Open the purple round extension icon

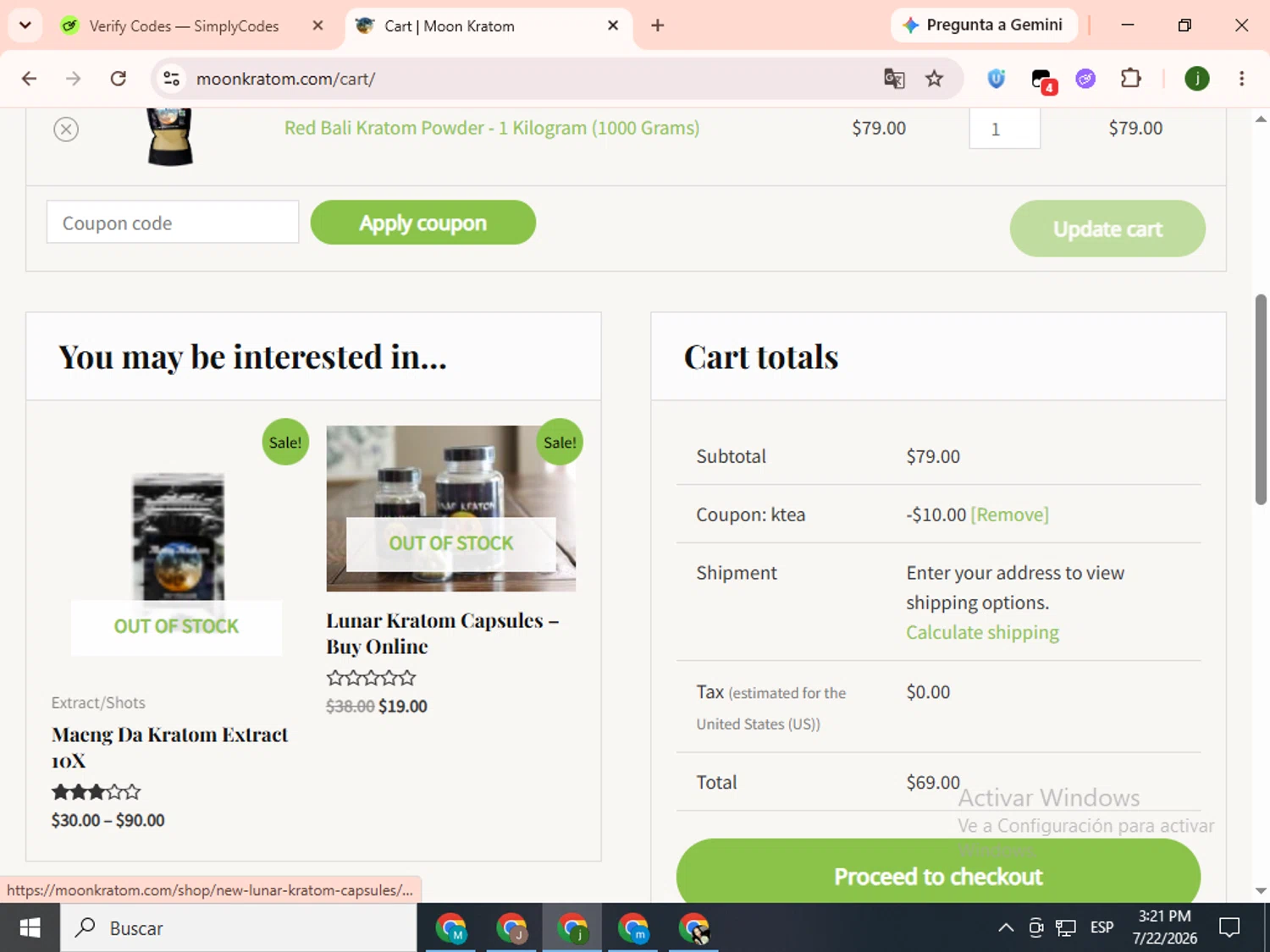[1085, 79]
